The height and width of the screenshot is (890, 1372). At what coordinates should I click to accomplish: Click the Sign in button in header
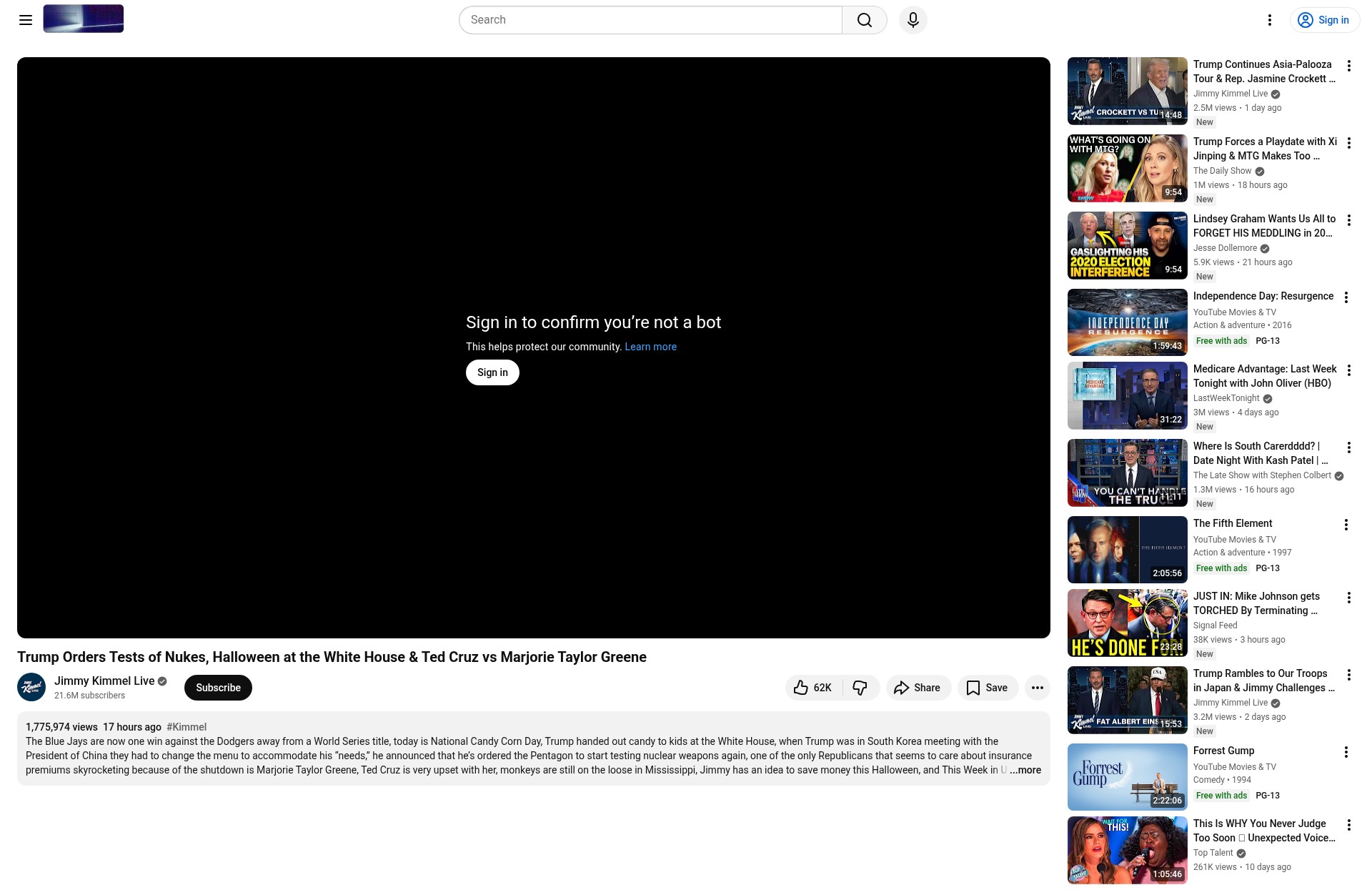tap(1324, 20)
